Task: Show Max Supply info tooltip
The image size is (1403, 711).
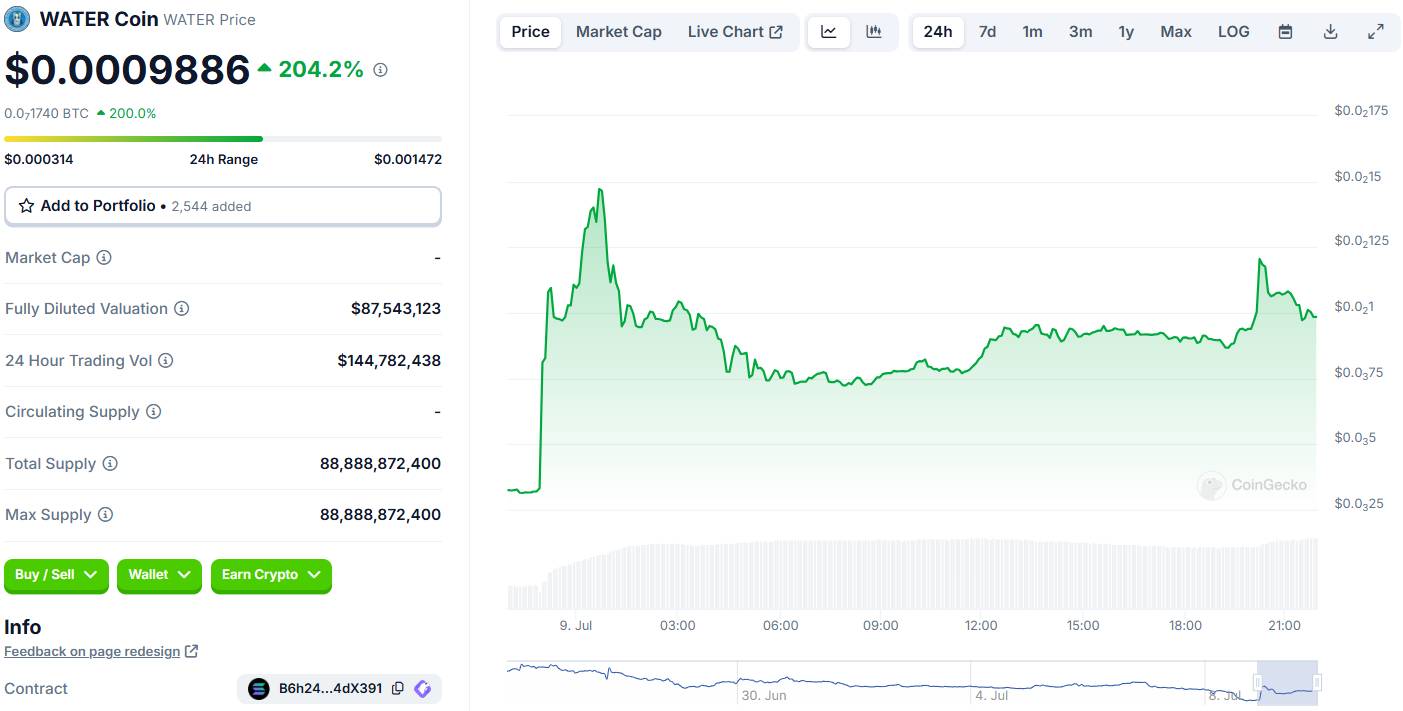Action: [105, 515]
